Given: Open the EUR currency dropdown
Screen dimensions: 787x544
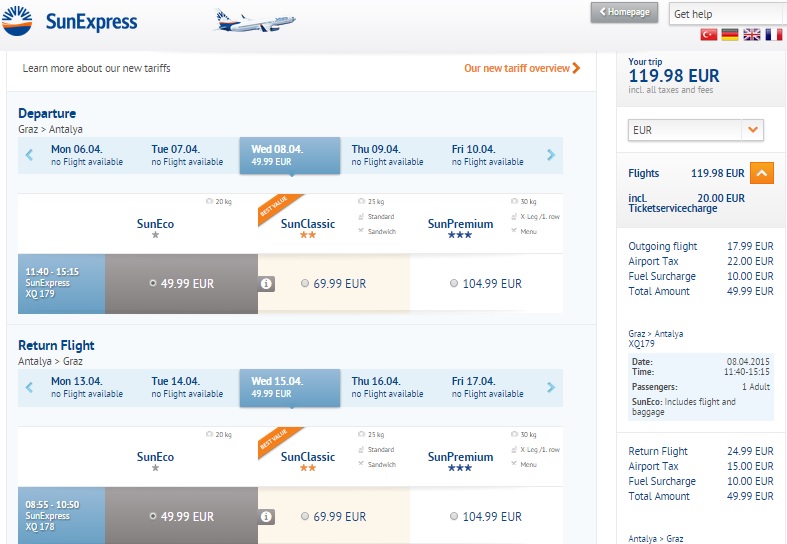Looking at the screenshot, I should click(752, 130).
